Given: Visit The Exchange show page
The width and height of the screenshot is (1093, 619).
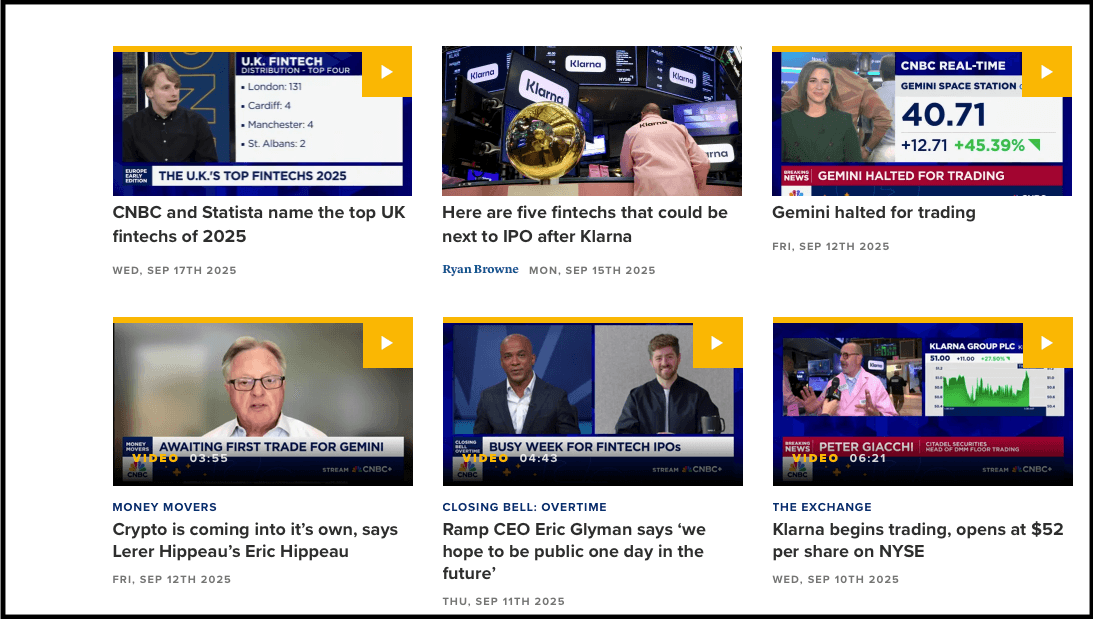Looking at the screenshot, I should pyautogui.click(x=822, y=507).
